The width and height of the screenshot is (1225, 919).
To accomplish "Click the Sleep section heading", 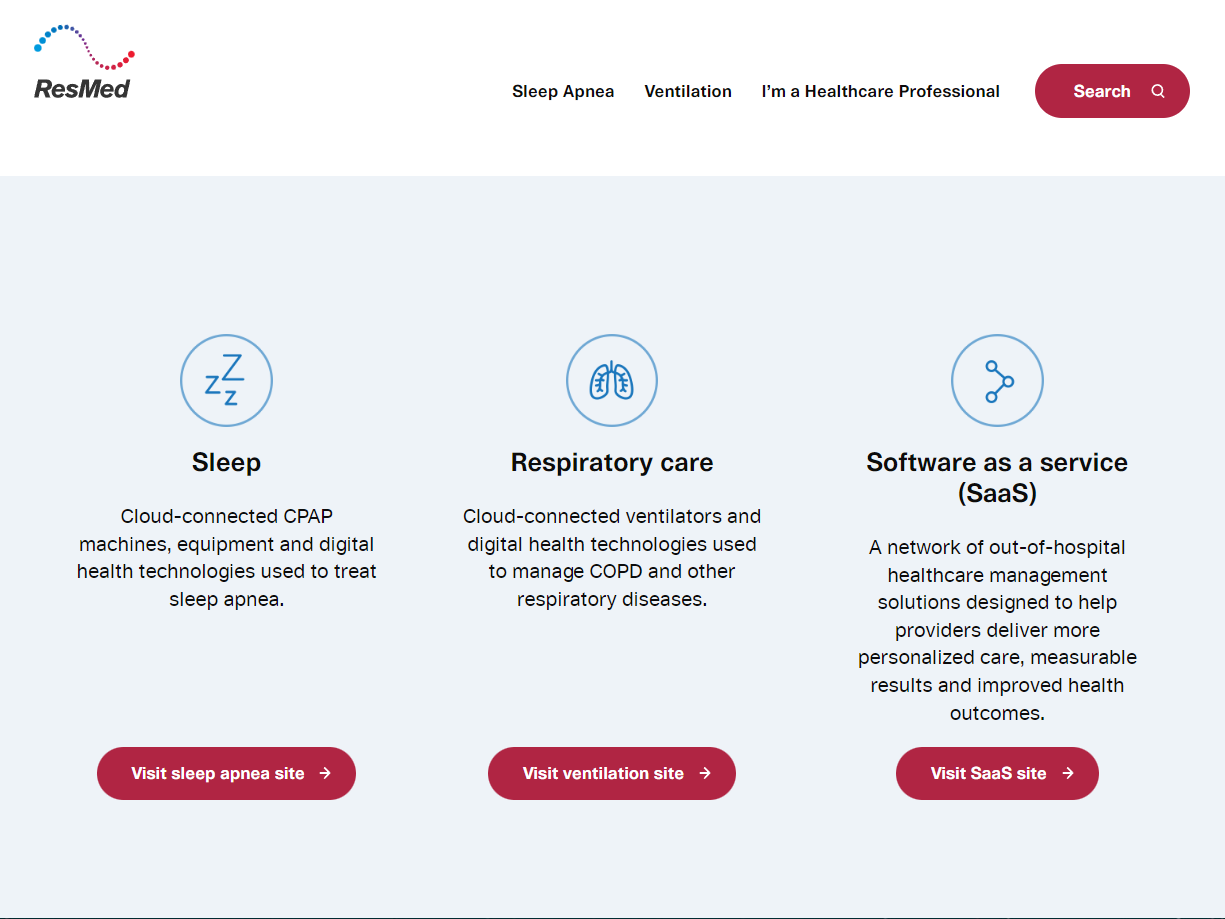I will tap(226, 462).
